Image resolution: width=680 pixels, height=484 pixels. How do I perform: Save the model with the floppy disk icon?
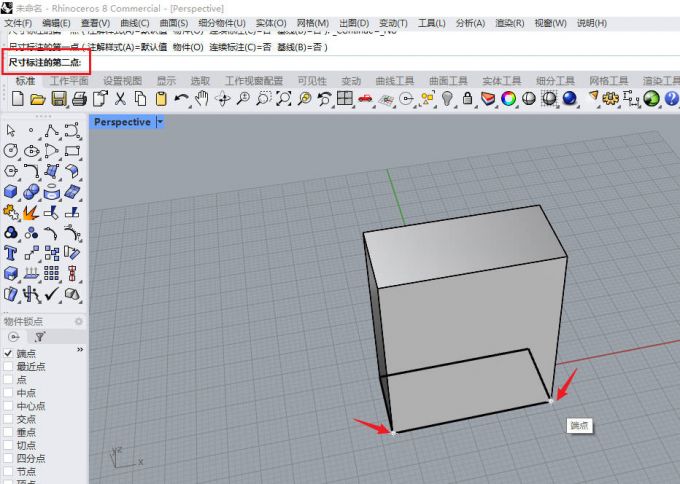point(59,99)
